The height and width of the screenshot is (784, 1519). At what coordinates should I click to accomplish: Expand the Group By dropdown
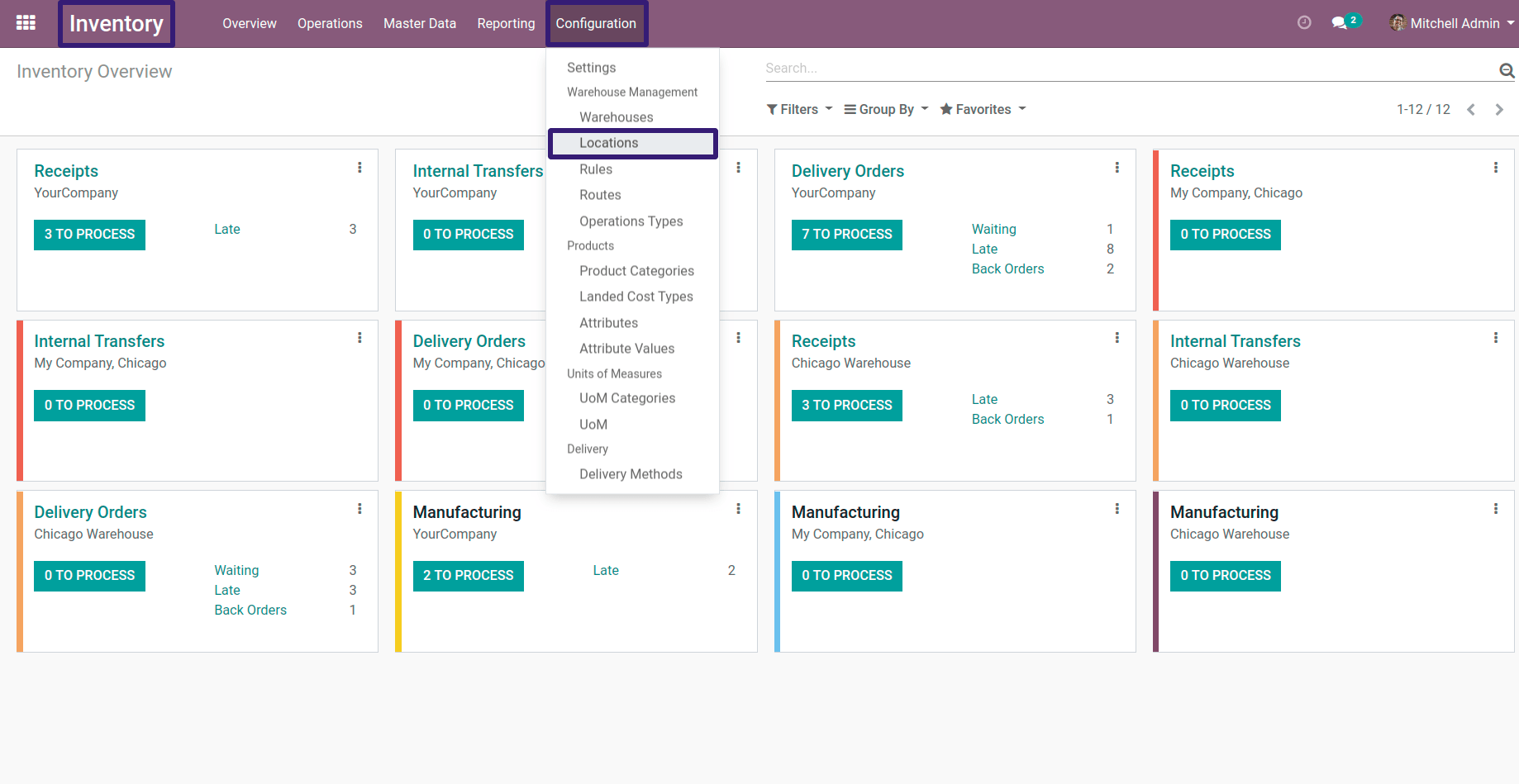pyautogui.click(x=886, y=109)
